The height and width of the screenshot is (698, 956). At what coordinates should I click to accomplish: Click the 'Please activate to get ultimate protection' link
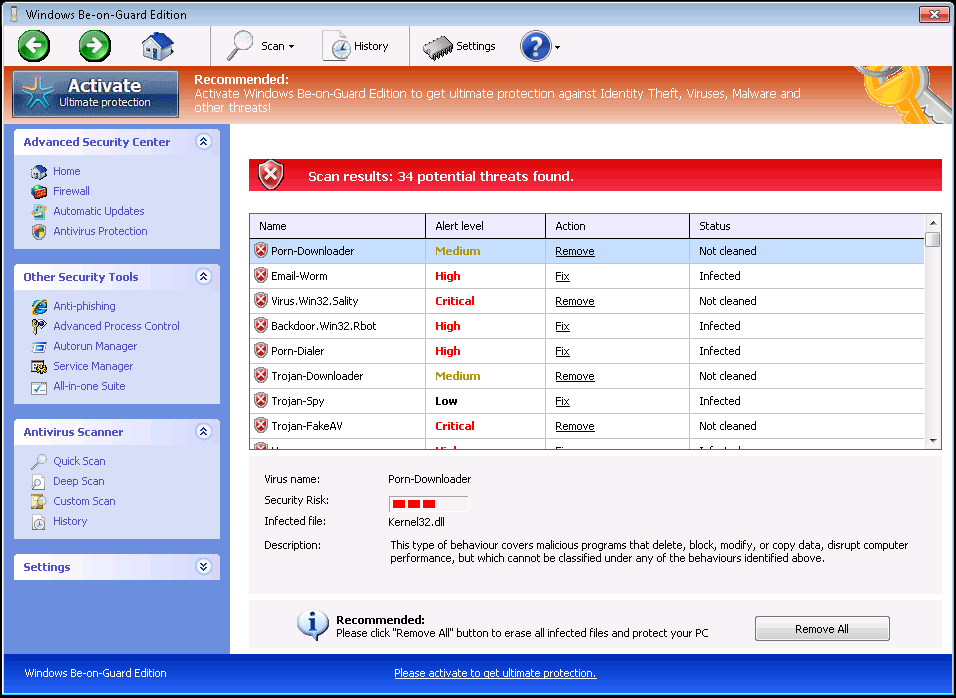[x=495, y=673]
